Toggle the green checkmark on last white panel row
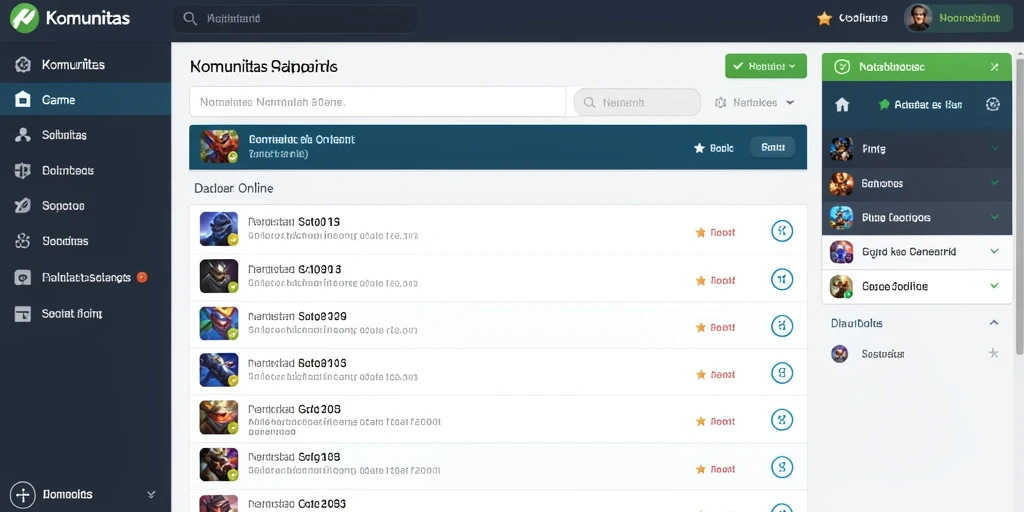The height and width of the screenshot is (512, 1024). [x=995, y=285]
